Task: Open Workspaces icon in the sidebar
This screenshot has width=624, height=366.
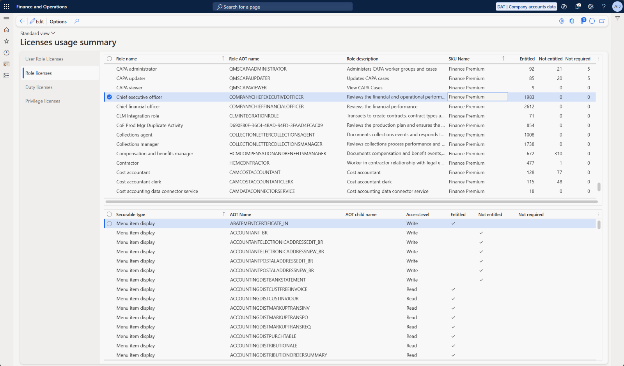Action: coord(6,64)
